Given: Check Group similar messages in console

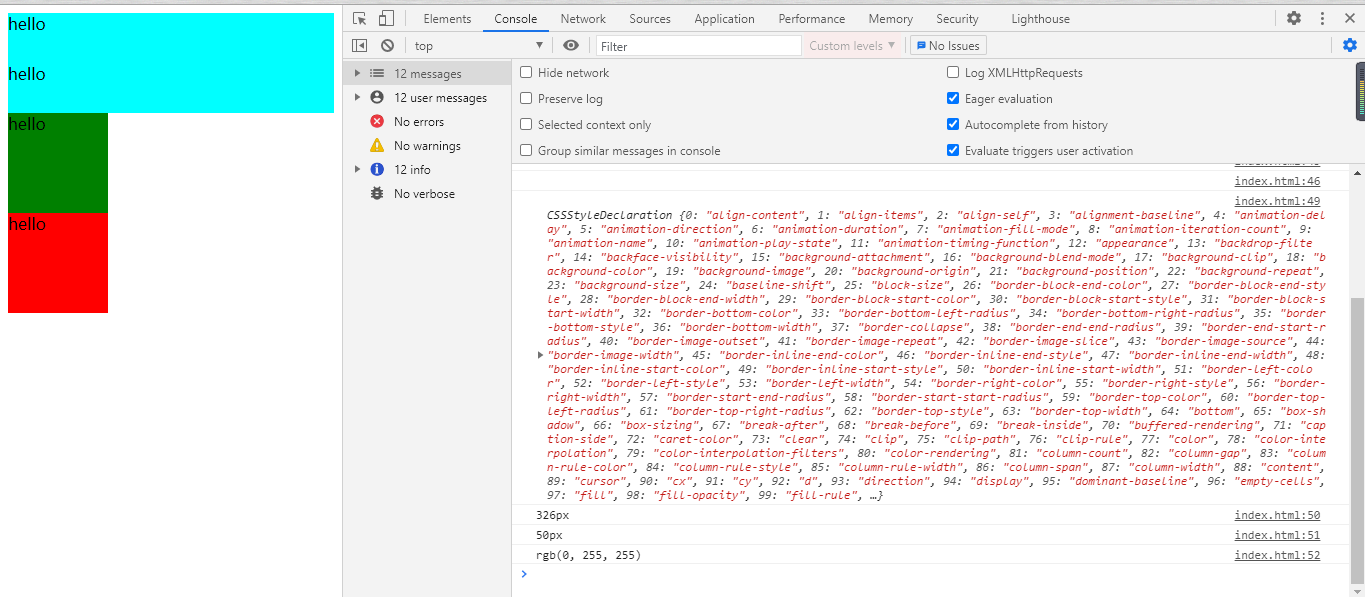Looking at the screenshot, I should click(526, 151).
